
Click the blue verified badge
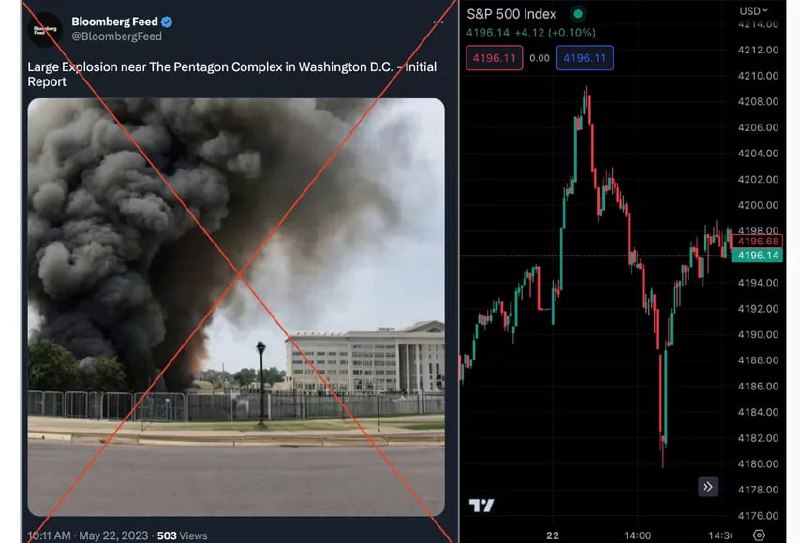[x=168, y=21]
